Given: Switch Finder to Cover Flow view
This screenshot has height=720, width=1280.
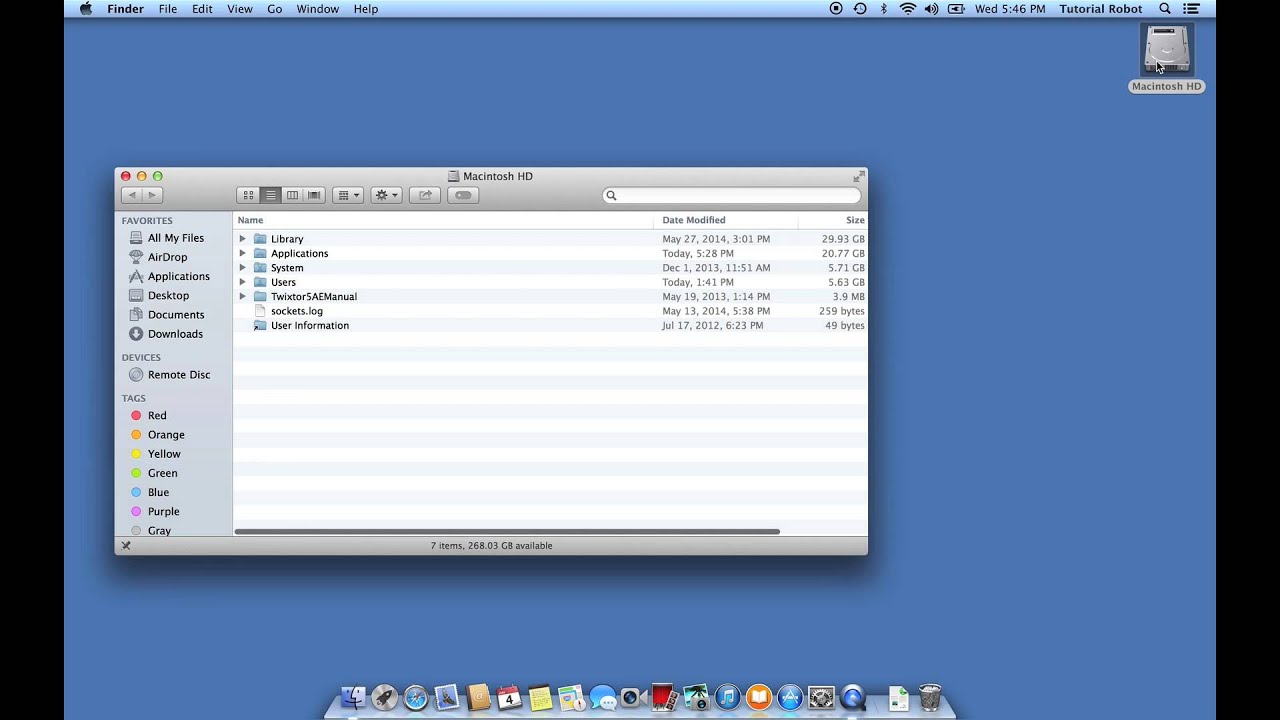Looking at the screenshot, I should [x=314, y=195].
